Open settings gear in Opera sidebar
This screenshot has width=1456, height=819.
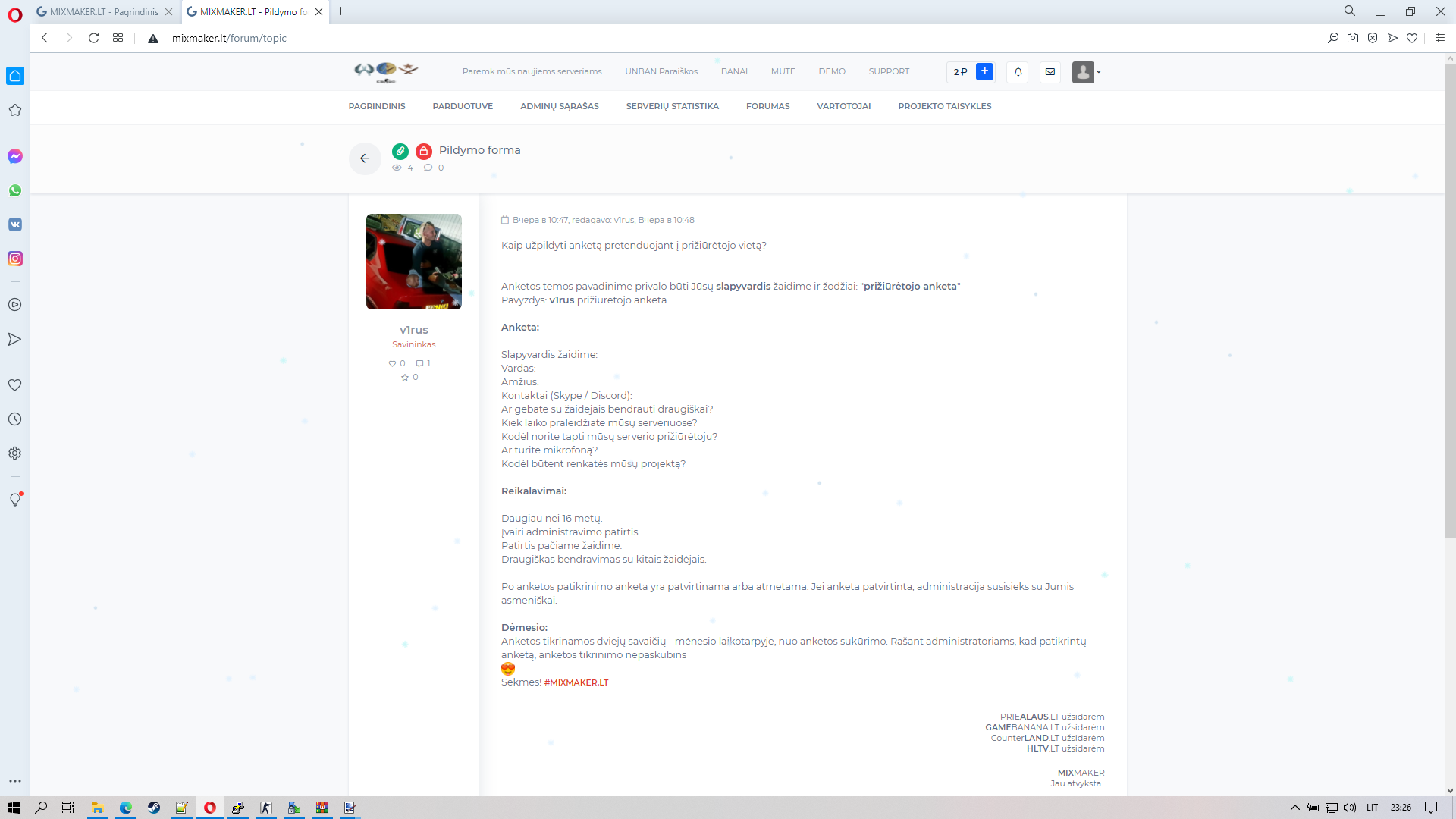(x=15, y=453)
